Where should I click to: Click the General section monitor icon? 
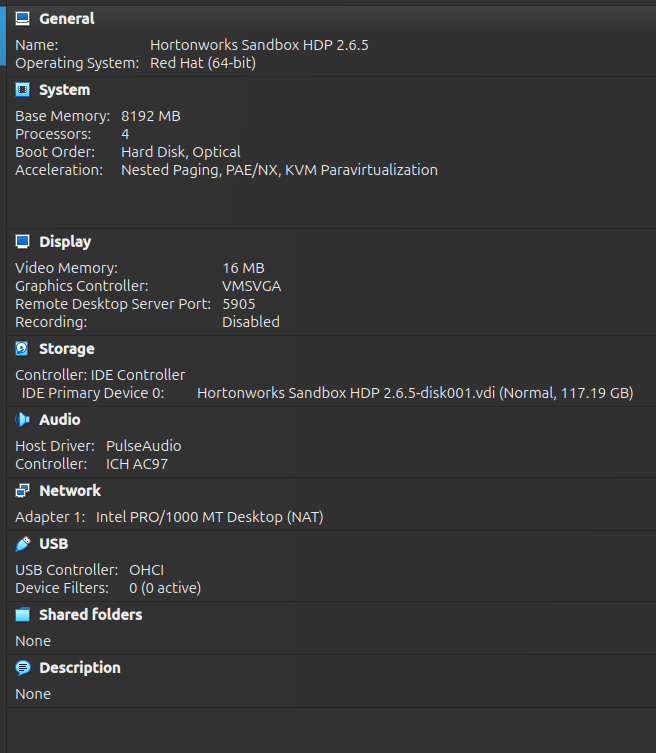click(23, 18)
